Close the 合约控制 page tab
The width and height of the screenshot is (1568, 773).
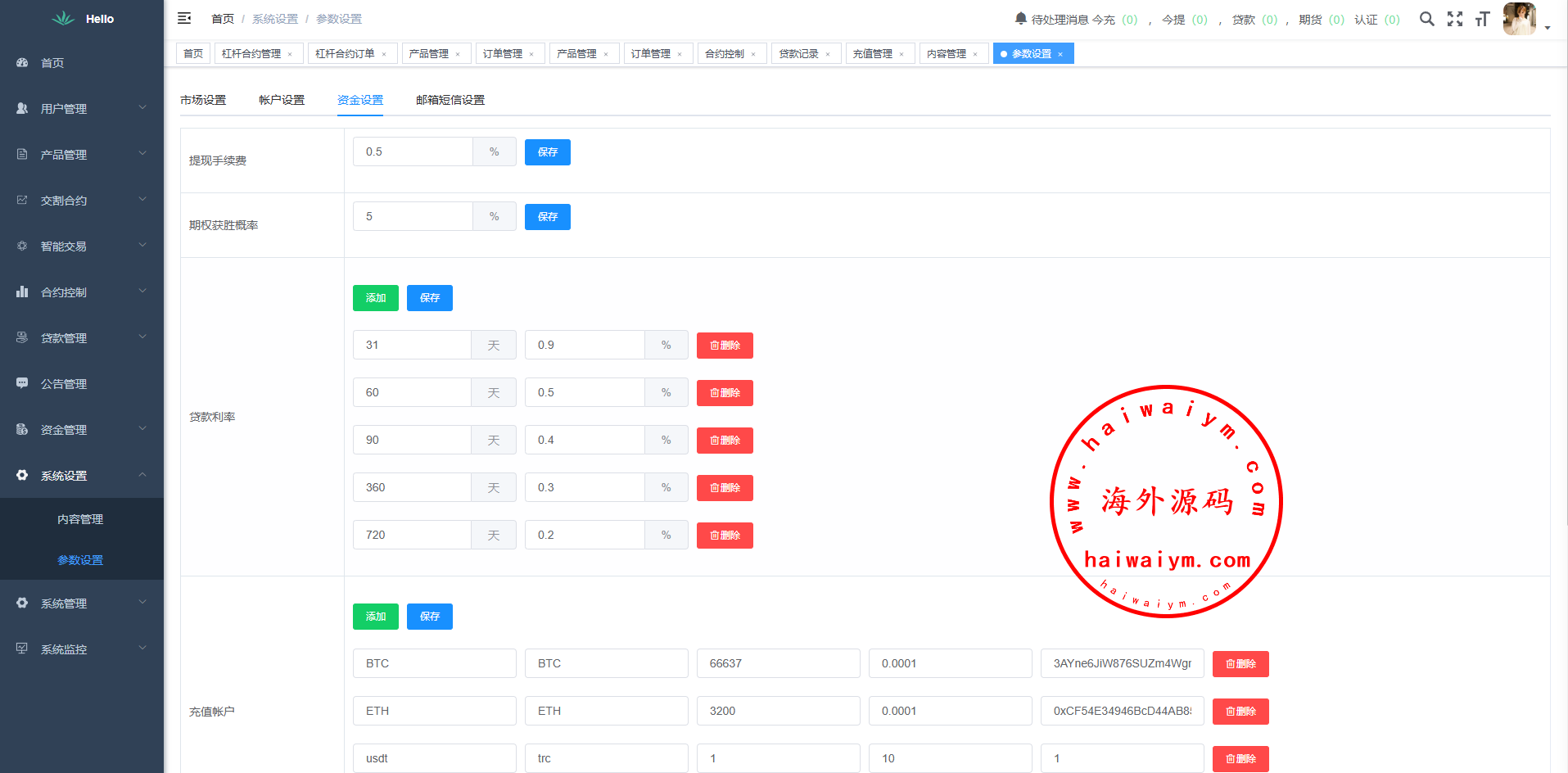click(753, 54)
